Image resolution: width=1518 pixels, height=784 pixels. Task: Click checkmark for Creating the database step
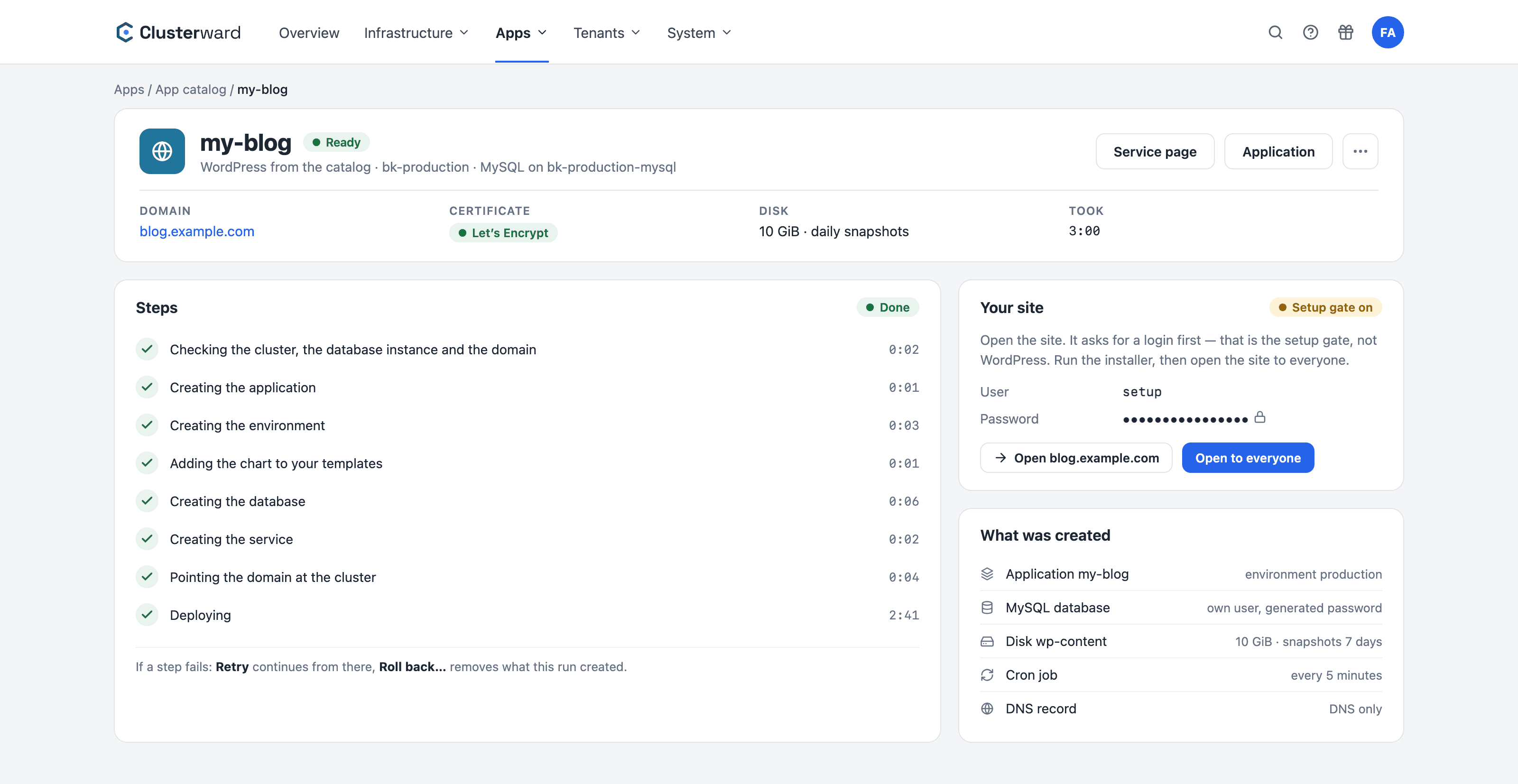click(148, 501)
